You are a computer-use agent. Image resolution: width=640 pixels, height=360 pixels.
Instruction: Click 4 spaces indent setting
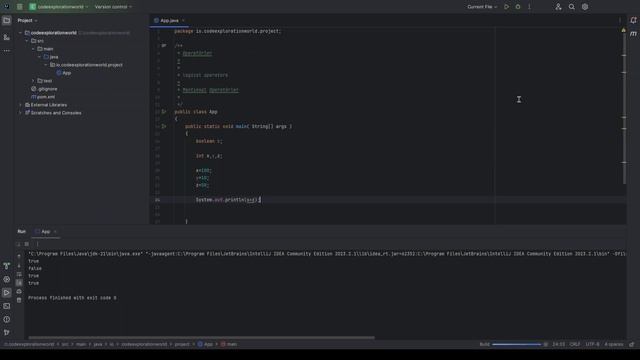pos(614,344)
